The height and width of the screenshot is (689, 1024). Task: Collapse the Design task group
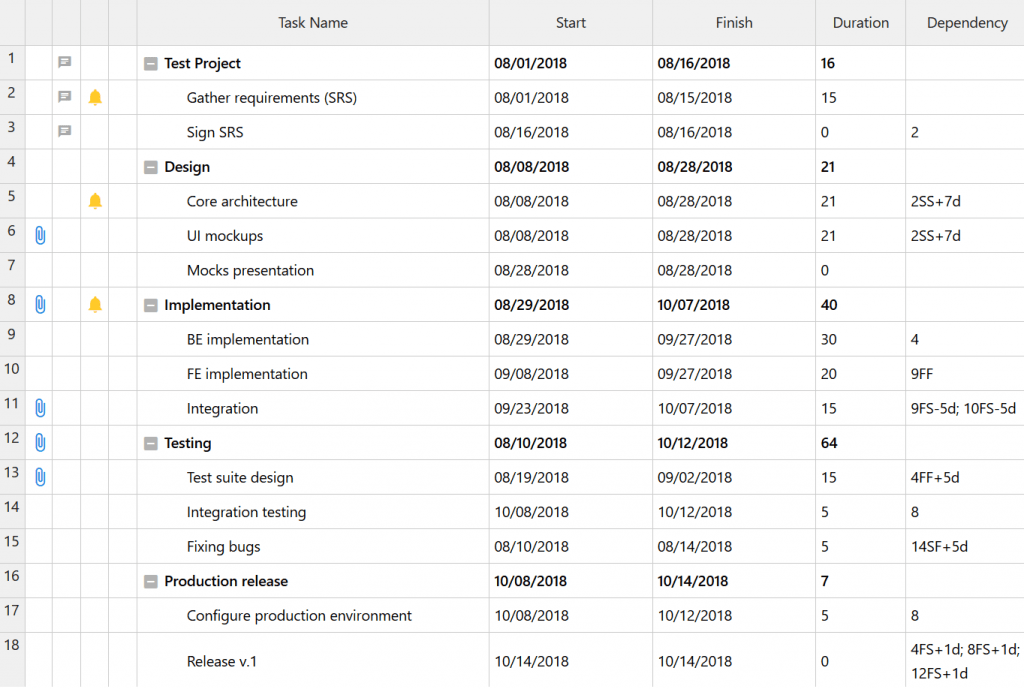tap(151, 167)
